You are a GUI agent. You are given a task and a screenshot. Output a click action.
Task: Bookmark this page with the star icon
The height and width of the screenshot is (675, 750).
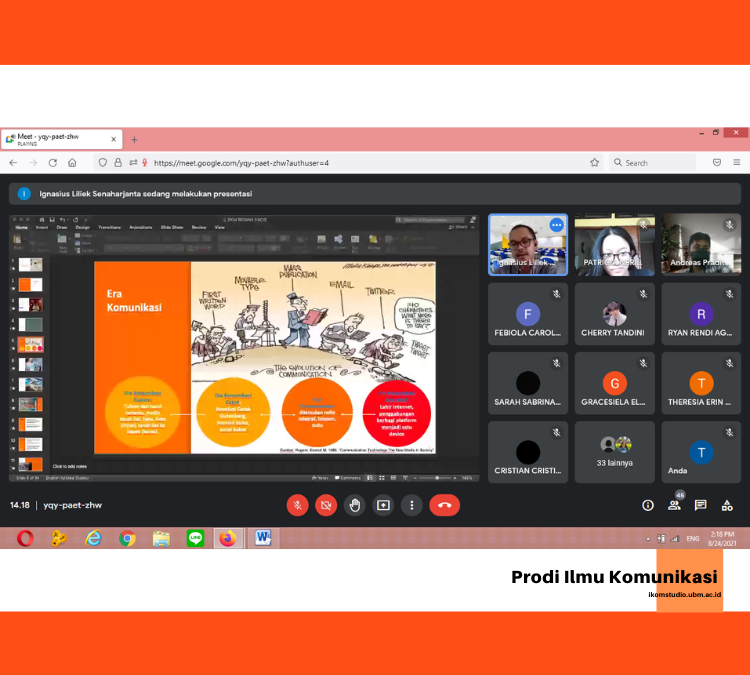[x=595, y=163]
